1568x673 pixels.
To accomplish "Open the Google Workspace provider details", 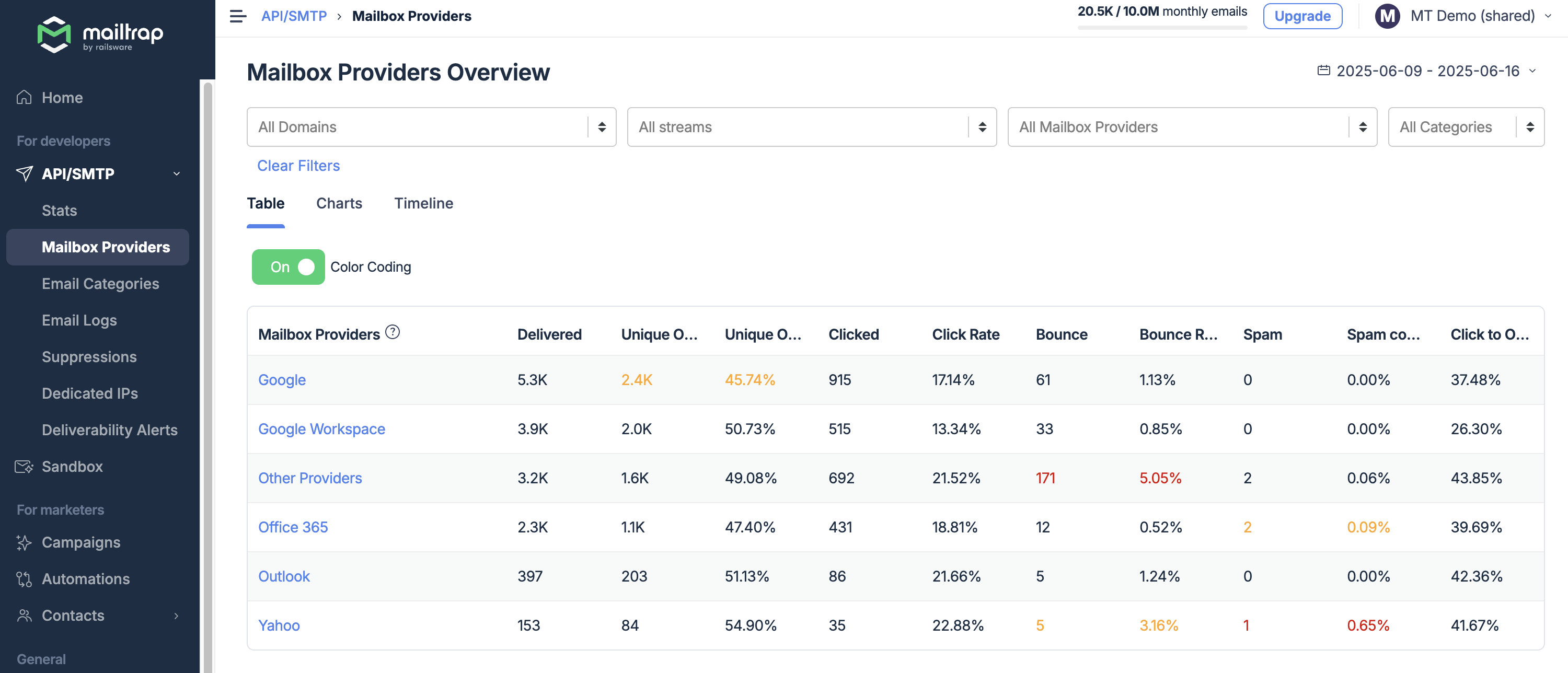I will pos(321,429).
